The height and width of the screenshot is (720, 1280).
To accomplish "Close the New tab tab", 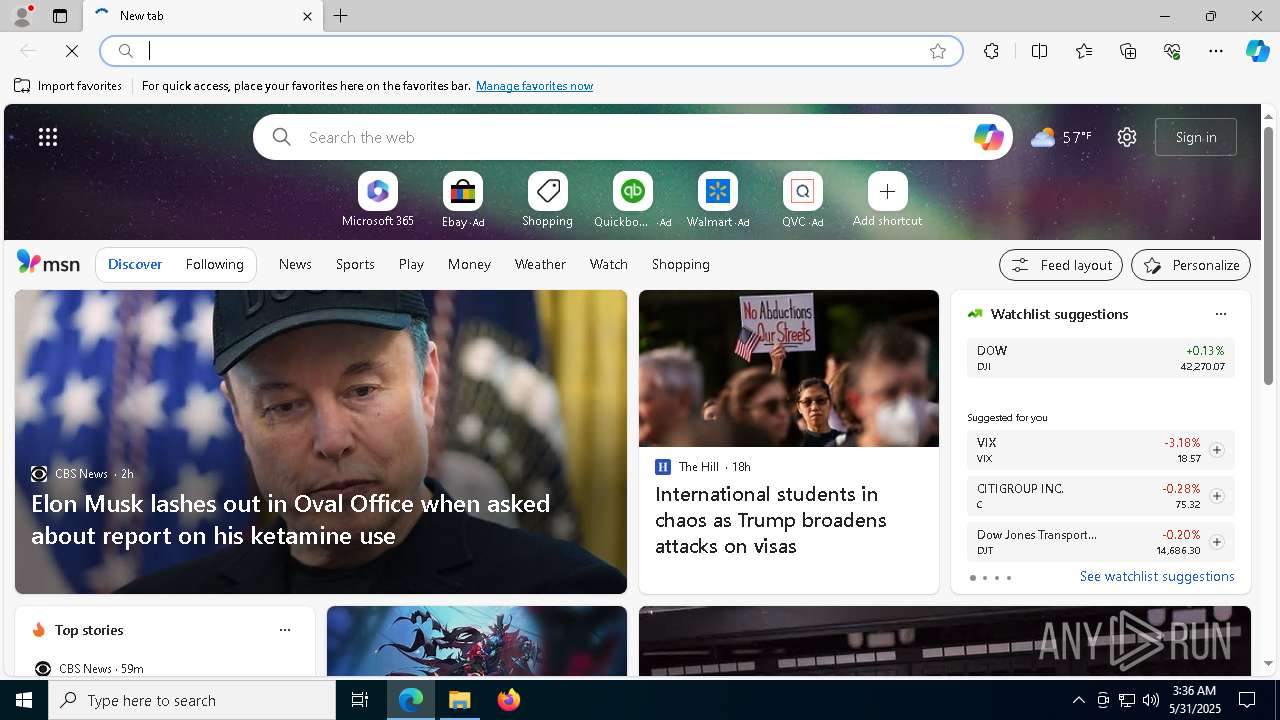I will tap(307, 16).
